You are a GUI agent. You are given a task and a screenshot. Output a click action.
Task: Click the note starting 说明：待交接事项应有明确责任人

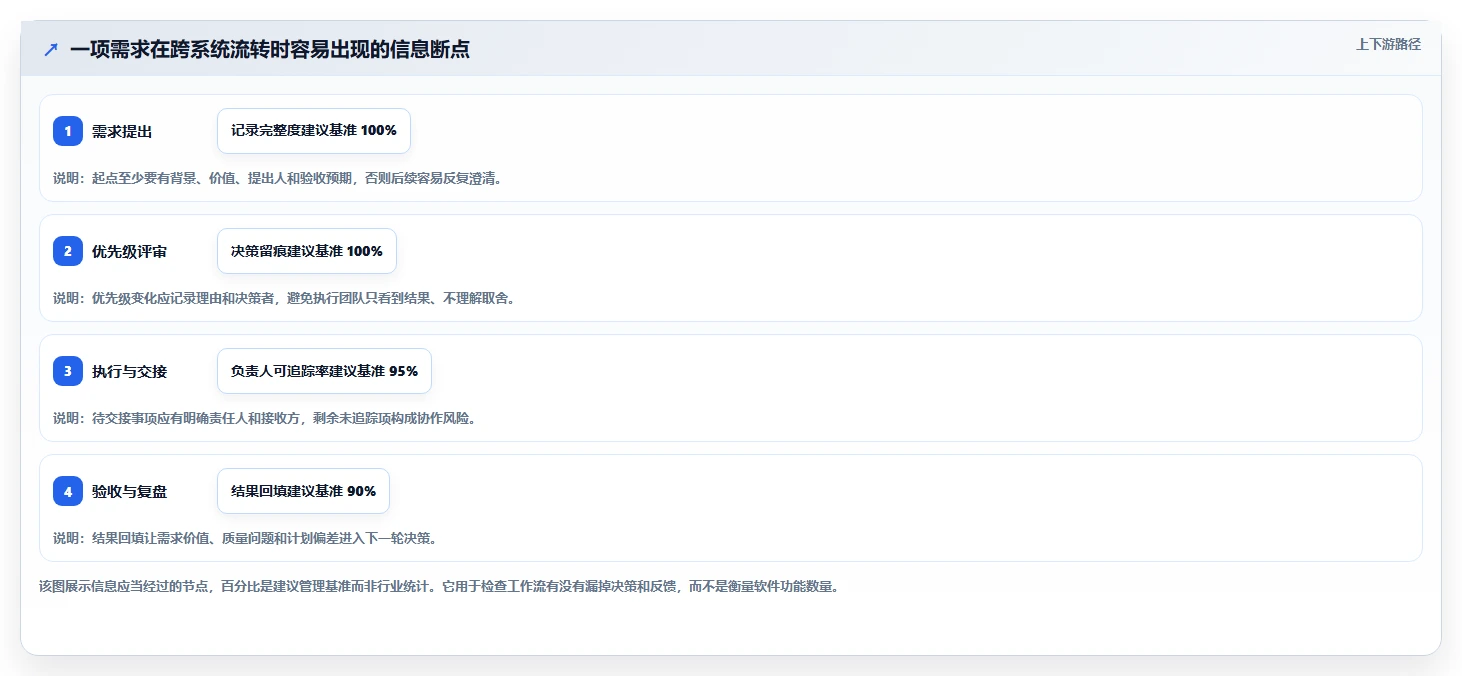[x=264, y=418]
